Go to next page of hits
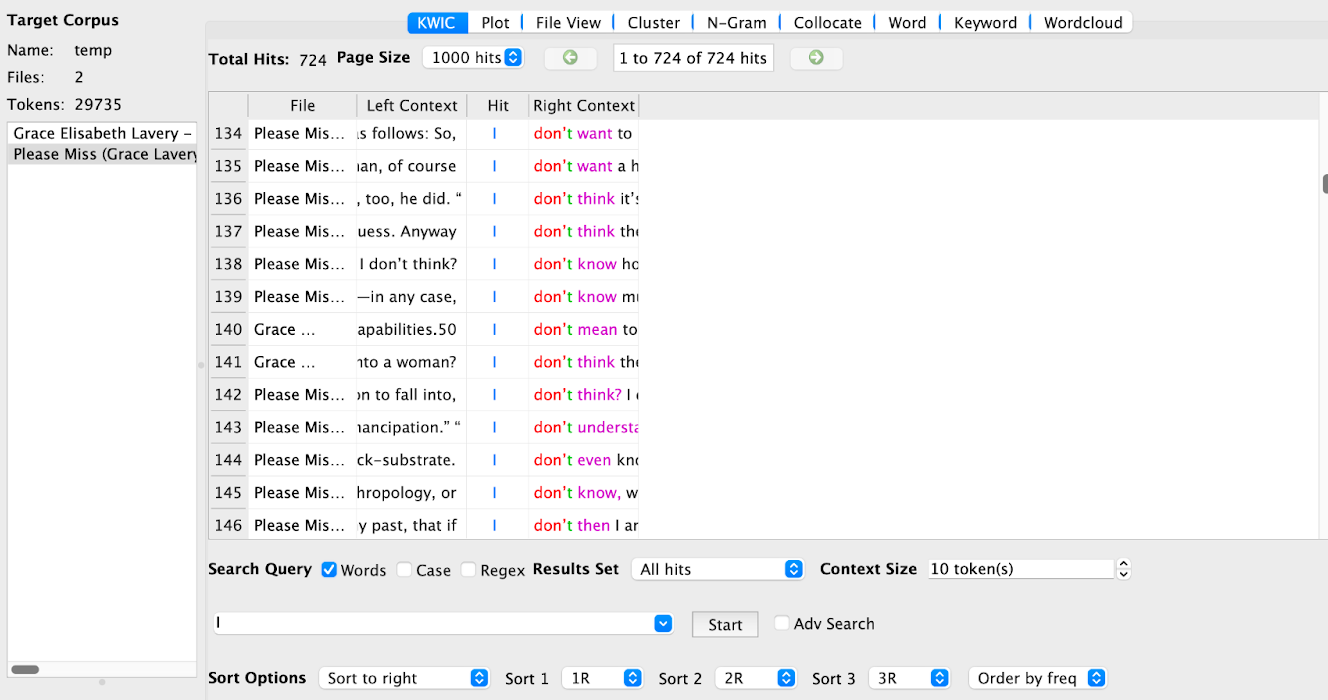1328x700 pixels. pos(816,58)
